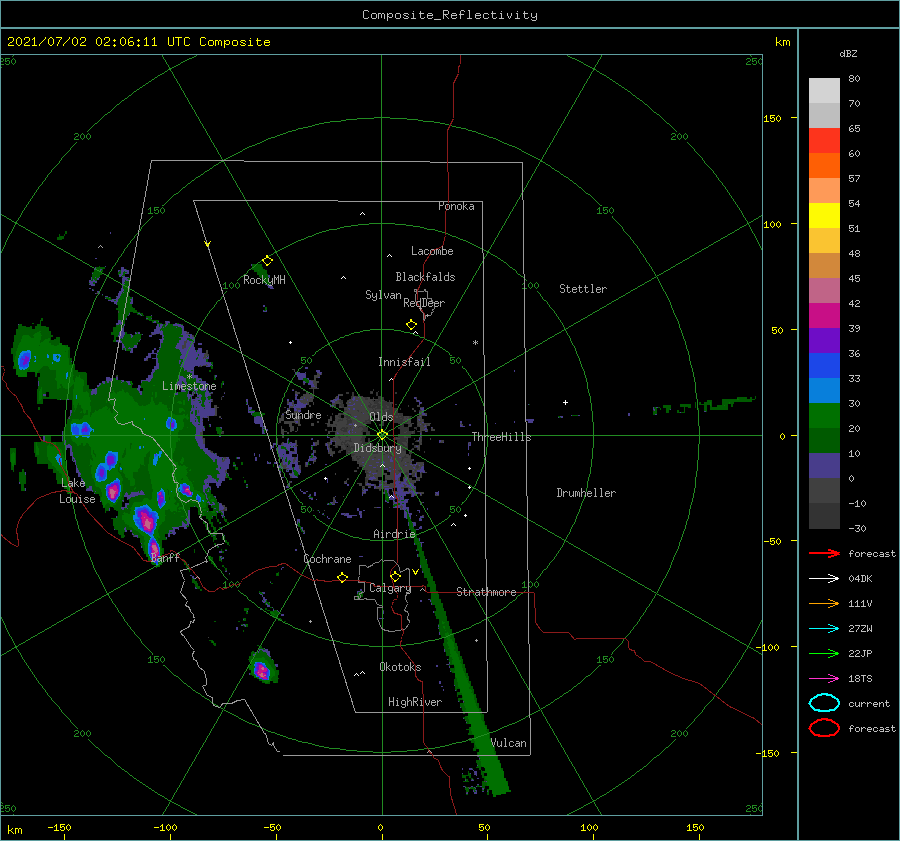Select the orange 111V arrow legend entry
900x841 pixels.
pos(824,603)
